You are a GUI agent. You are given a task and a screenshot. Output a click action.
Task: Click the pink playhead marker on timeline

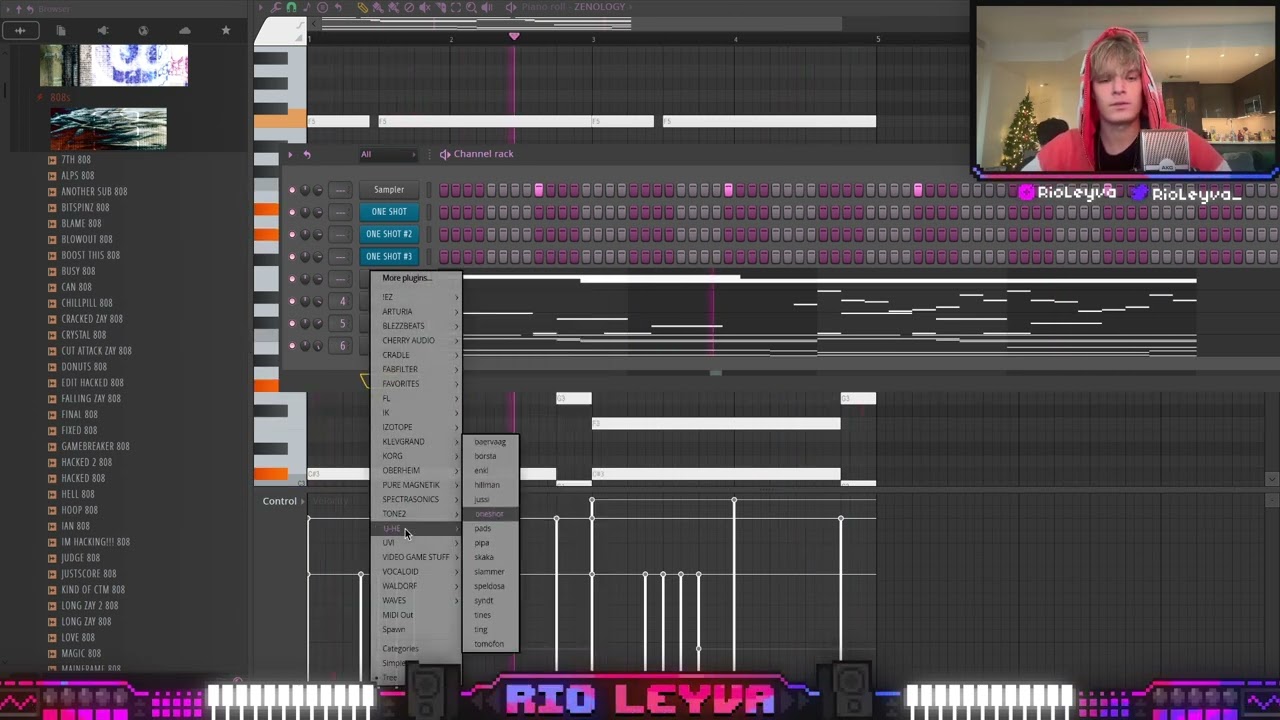(x=514, y=37)
